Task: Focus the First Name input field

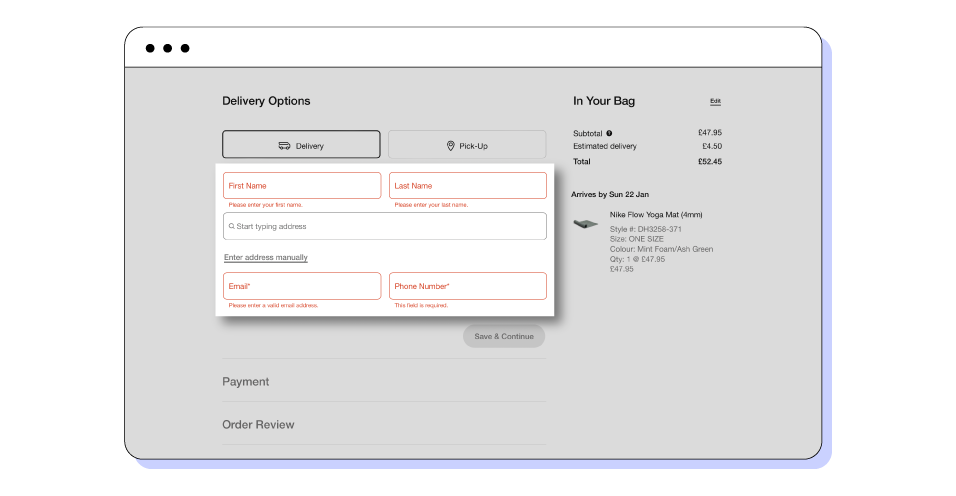Action: click(x=302, y=186)
